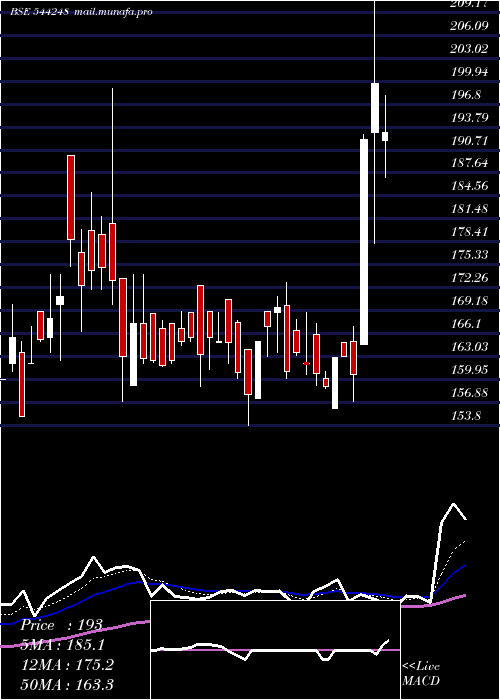500x700 pixels.
Task: Click the 187.64 price axis label
Action: (x=470, y=163)
